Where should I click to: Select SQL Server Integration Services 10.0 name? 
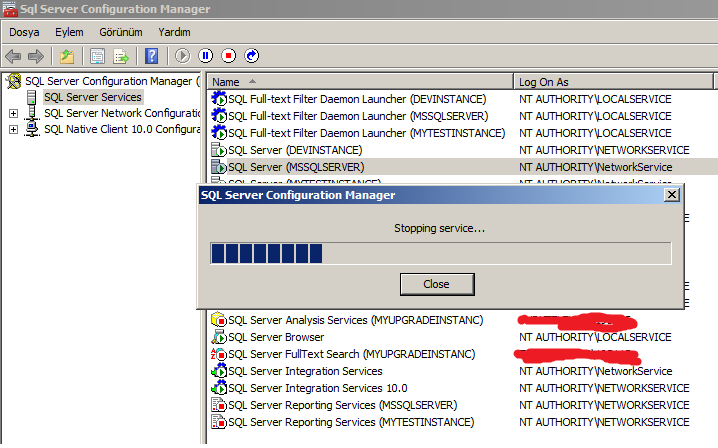point(318,388)
